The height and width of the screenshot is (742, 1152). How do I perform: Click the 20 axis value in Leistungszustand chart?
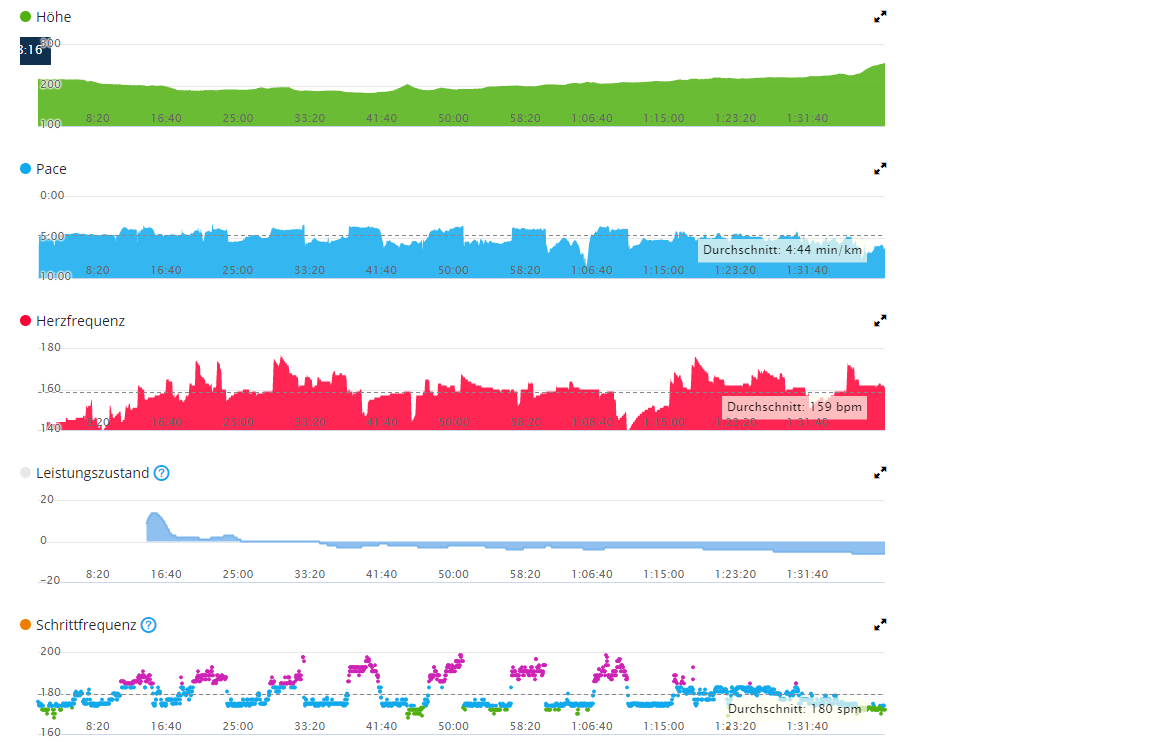(47, 500)
